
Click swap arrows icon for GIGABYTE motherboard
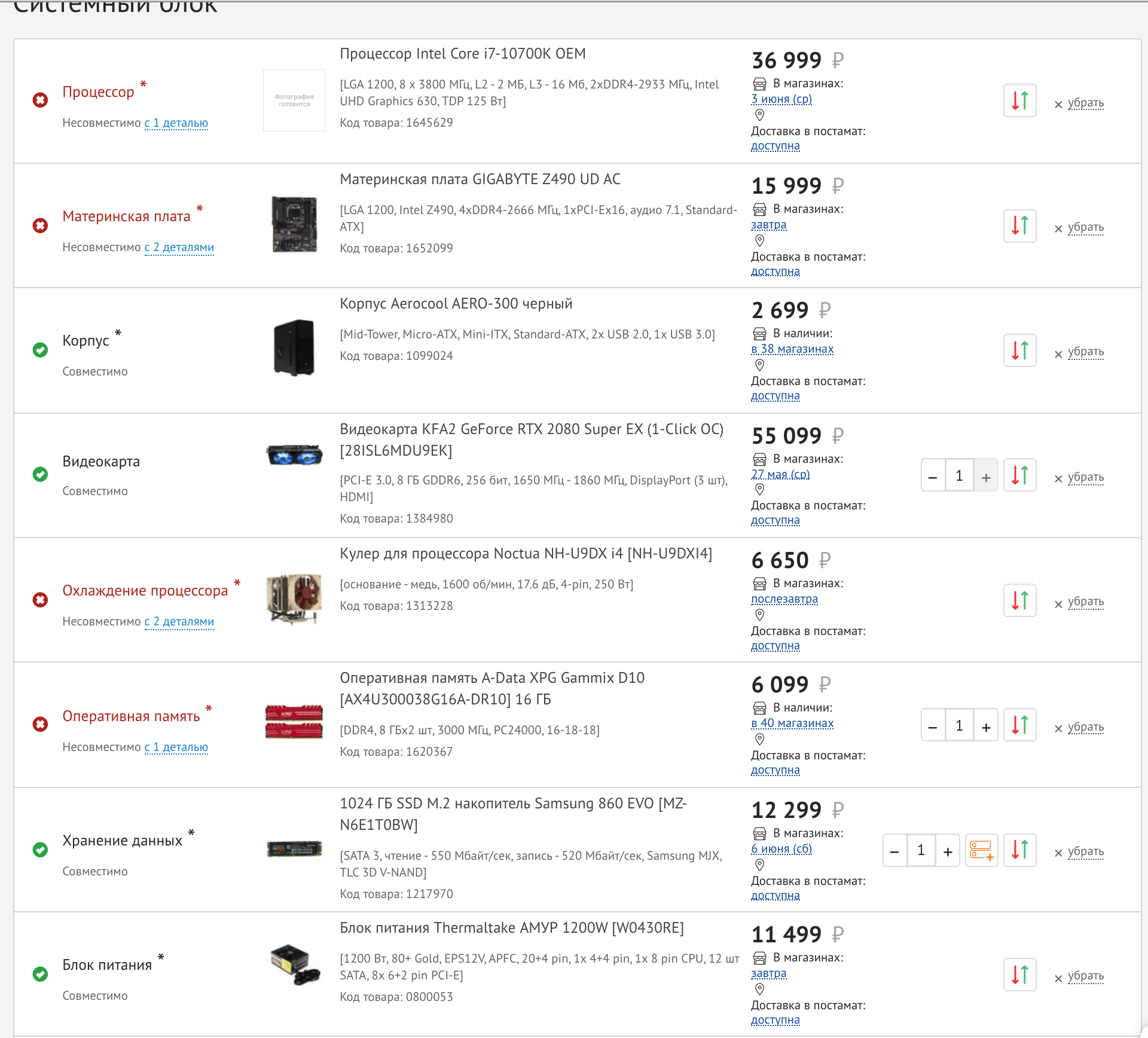(1019, 225)
